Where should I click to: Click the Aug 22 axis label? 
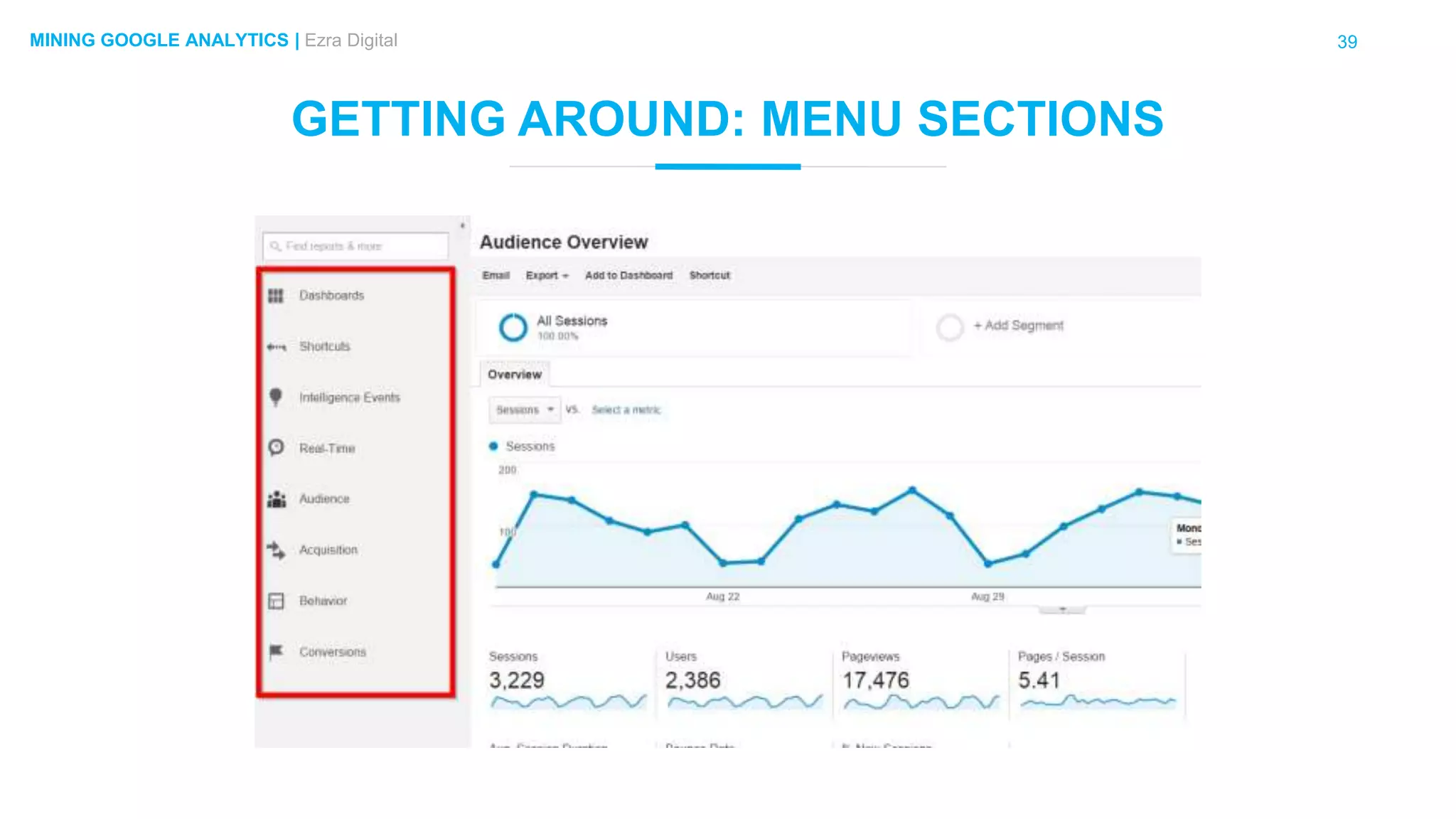click(723, 596)
